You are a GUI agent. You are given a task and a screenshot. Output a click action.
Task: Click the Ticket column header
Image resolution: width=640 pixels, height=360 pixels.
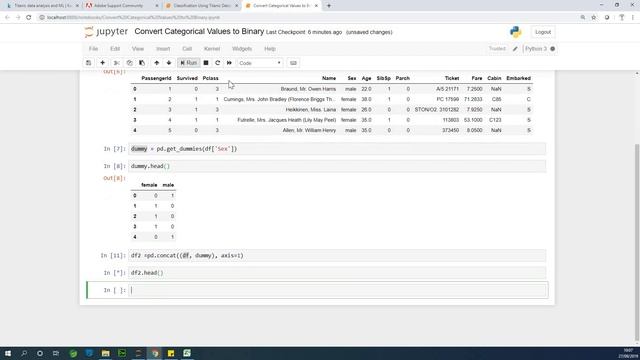click(x=452, y=78)
